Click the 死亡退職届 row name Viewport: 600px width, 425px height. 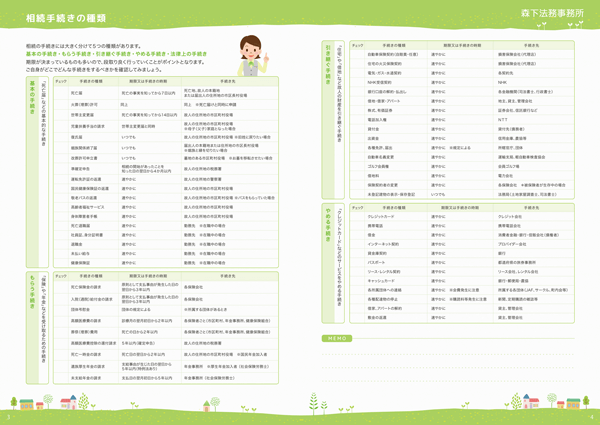pos(80,226)
